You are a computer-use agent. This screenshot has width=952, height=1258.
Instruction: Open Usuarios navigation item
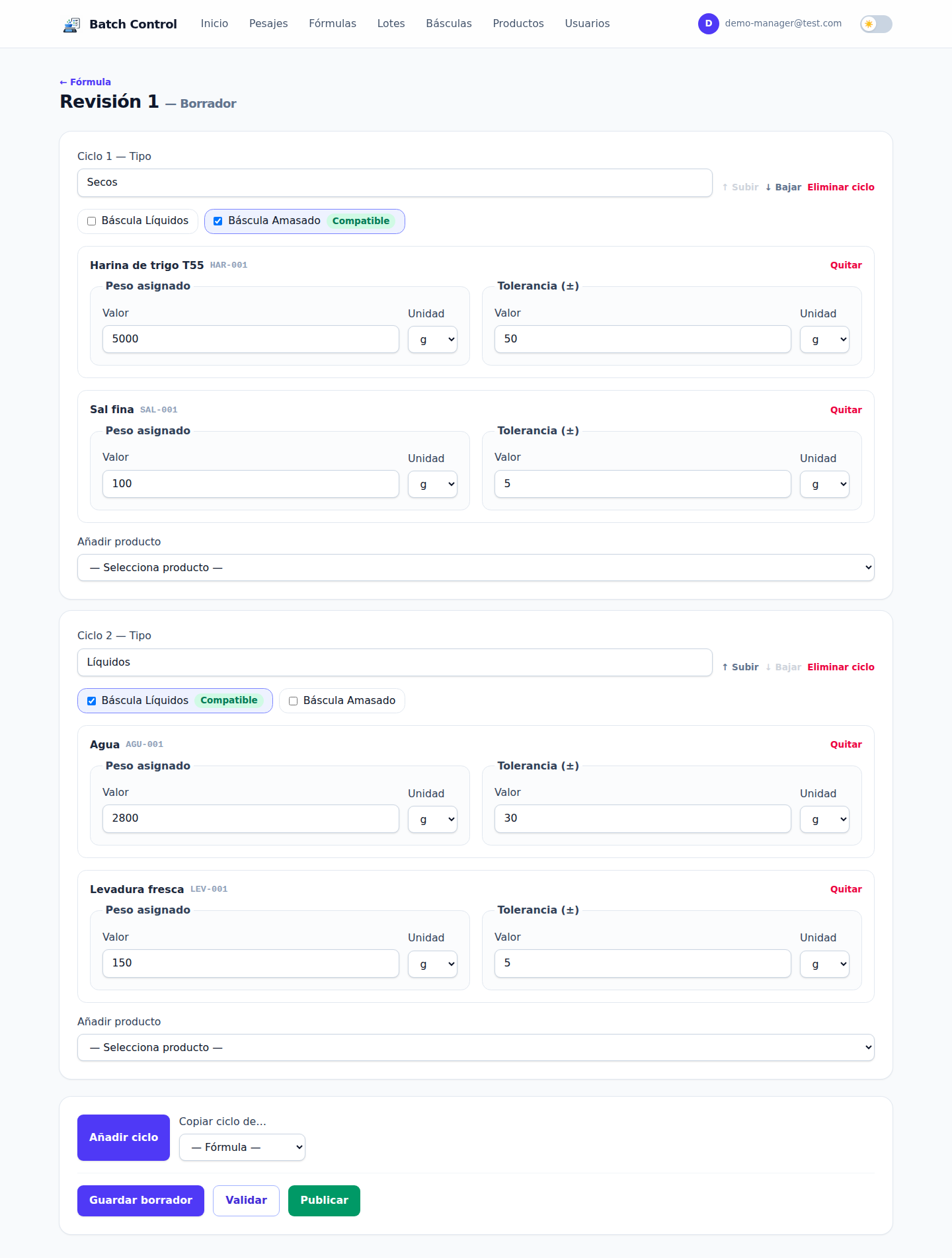[587, 24]
